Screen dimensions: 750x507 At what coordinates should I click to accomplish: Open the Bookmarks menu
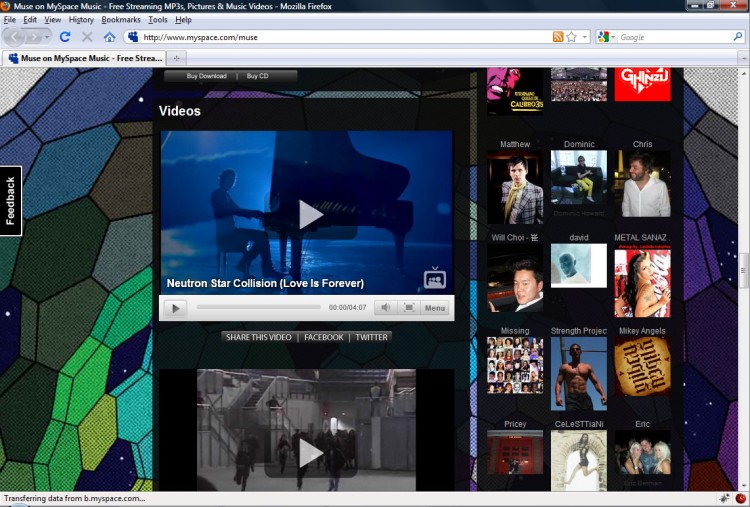coord(121,20)
